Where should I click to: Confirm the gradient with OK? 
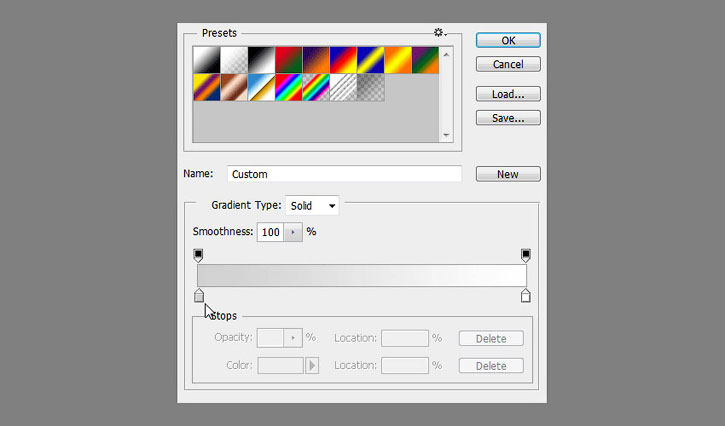pyautogui.click(x=508, y=40)
